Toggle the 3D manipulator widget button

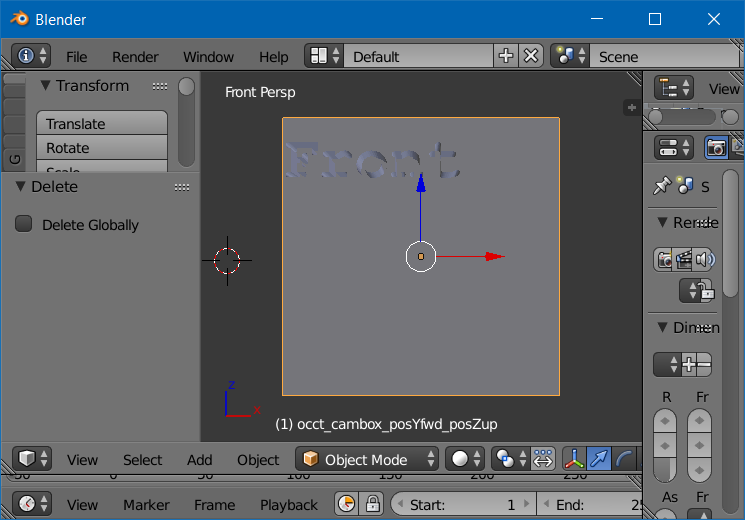[x=574, y=459]
